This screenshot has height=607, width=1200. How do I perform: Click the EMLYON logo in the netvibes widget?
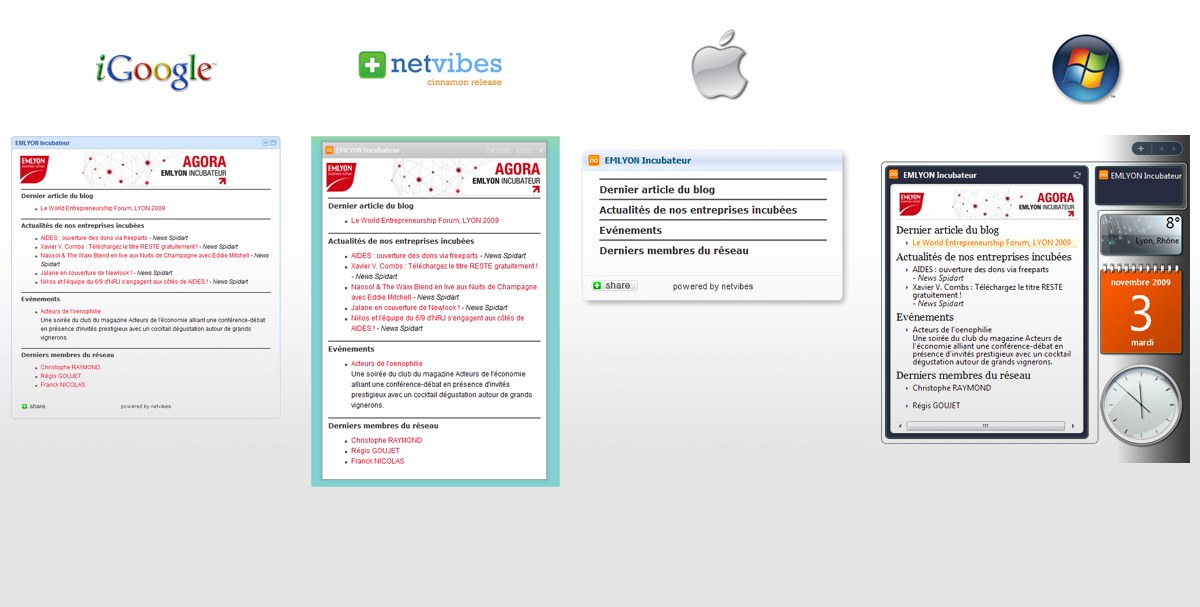340,177
